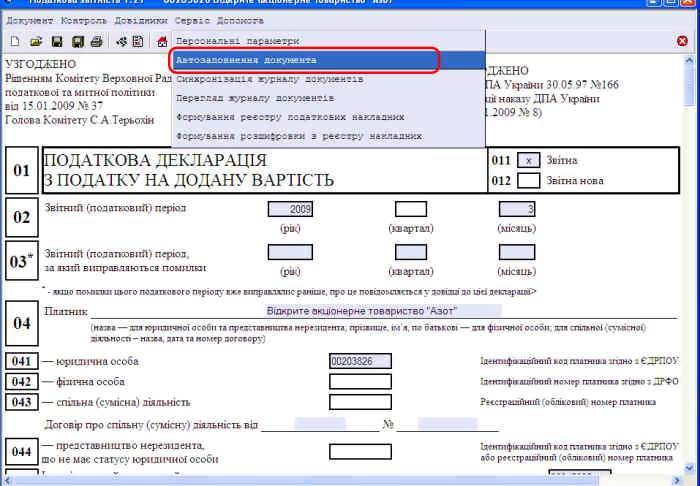
Task: Toggle the 011 Звітна checkbox
Action: coord(529,160)
